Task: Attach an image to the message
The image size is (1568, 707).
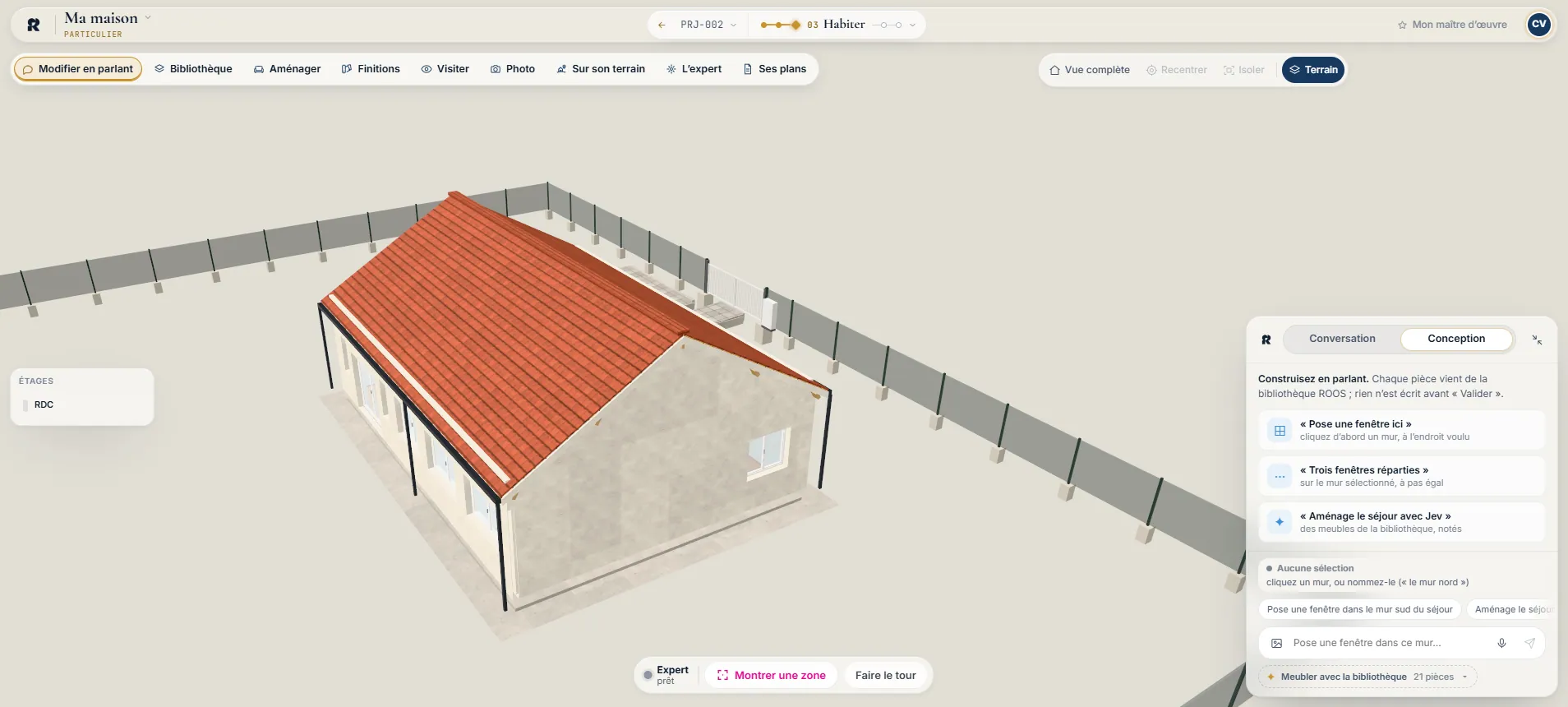Action: (x=1276, y=643)
